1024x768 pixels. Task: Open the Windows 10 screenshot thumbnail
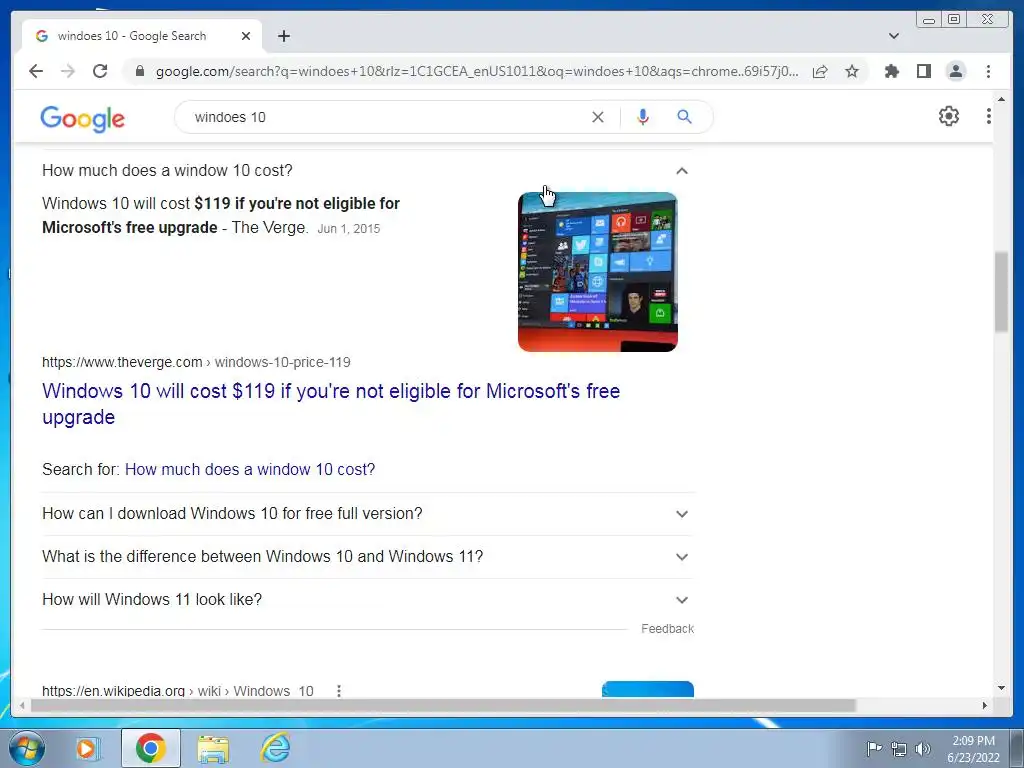pyautogui.click(x=598, y=272)
